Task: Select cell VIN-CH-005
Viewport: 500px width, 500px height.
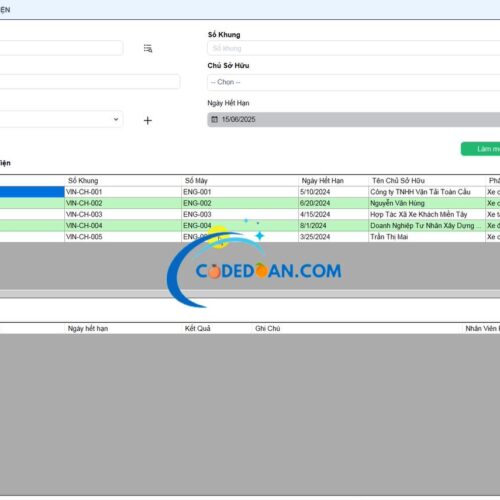Action: pos(123,237)
